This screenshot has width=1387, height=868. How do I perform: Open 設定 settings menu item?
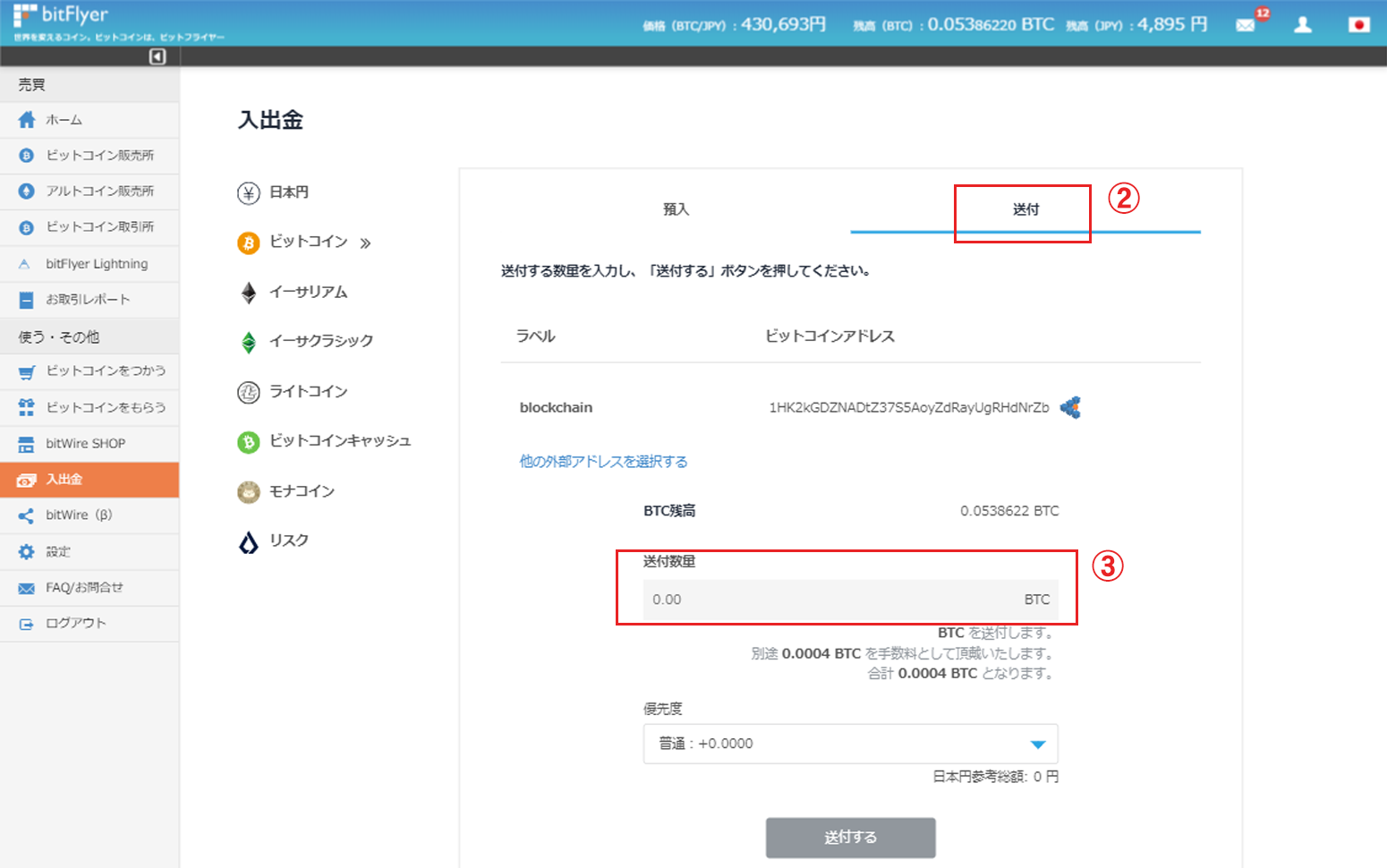pyautogui.click(x=89, y=552)
